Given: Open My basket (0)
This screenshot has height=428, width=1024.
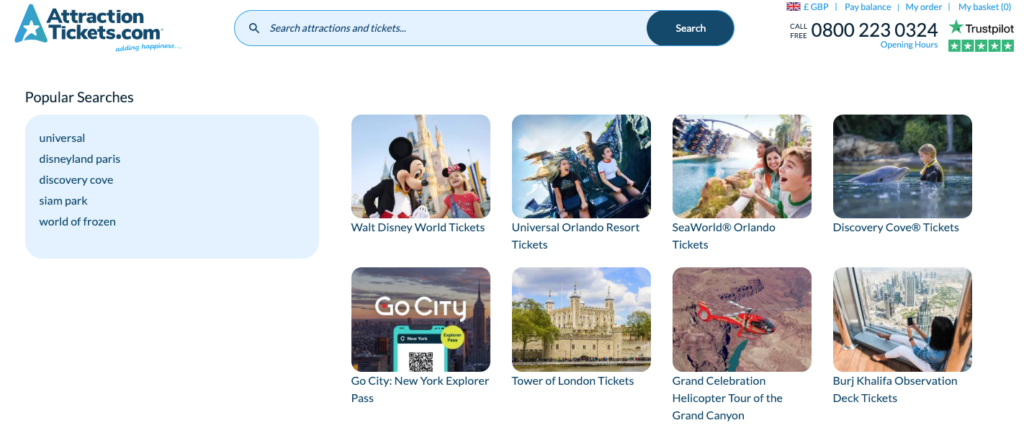Looking at the screenshot, I should tap(984, 7).
